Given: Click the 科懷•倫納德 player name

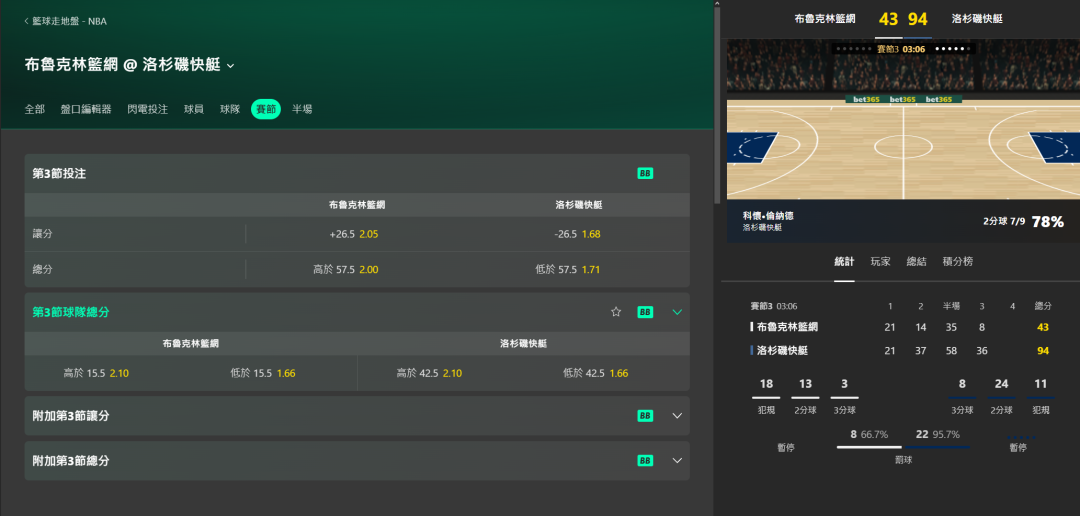Looking at the screenshot, I should (x=768, y=216).
